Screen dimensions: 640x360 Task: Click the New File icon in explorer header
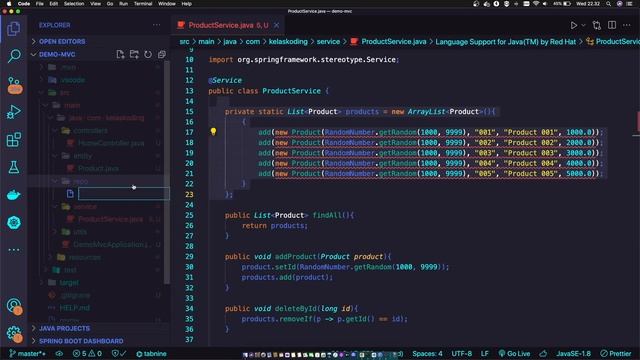(120, 54)
